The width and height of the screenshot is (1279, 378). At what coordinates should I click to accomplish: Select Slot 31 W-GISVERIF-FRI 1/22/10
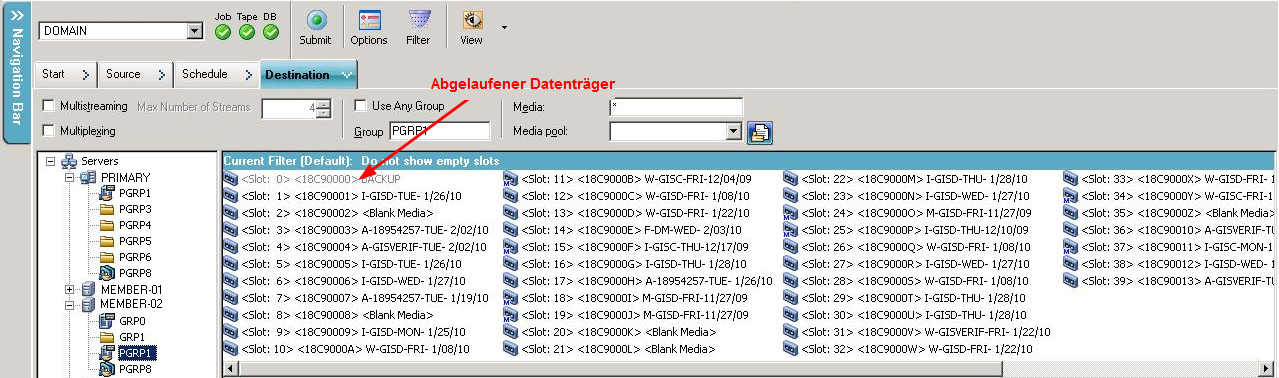925,332
